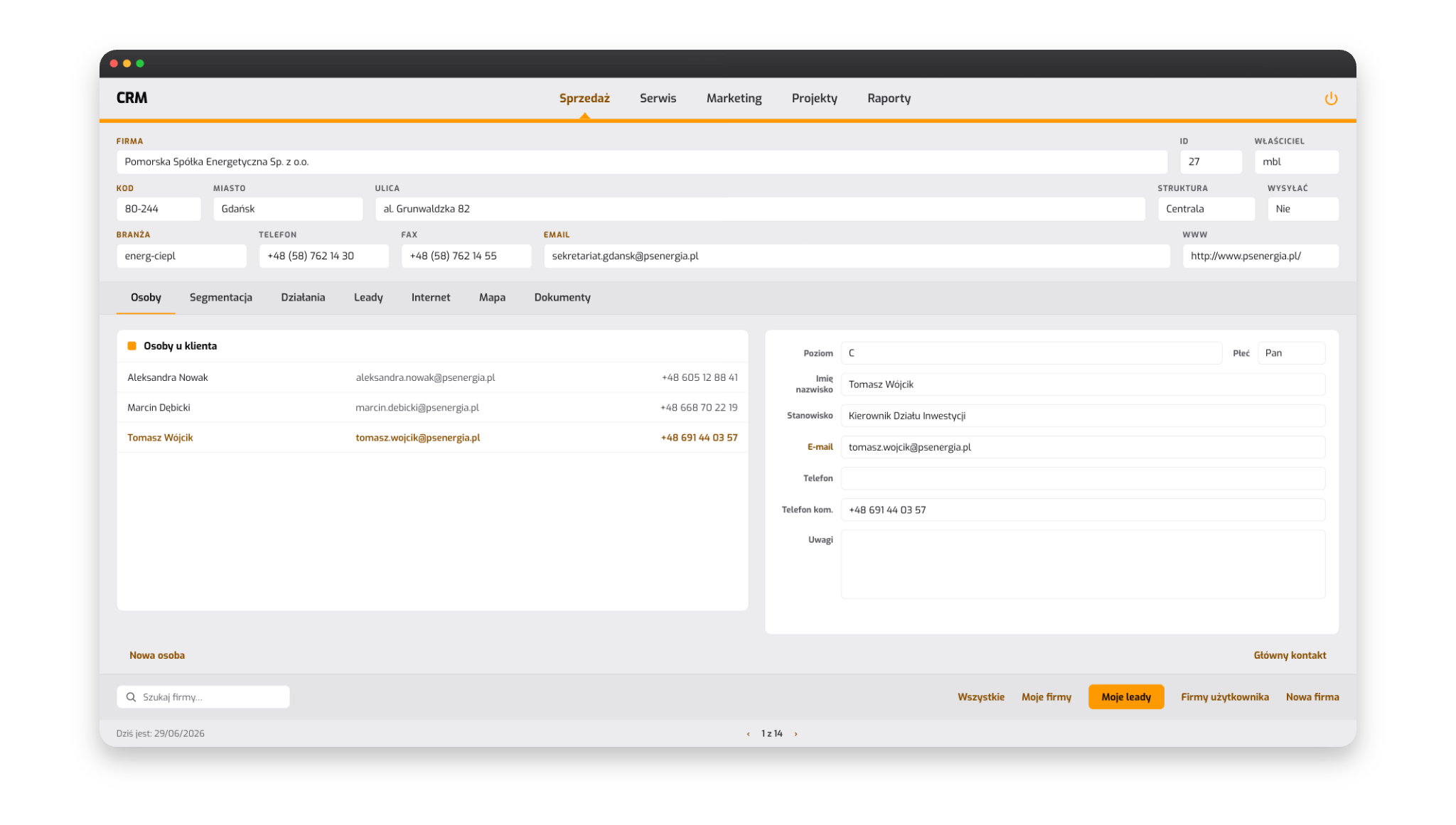Click the Firma name field
1456x825 pixels.
[642, 162]
